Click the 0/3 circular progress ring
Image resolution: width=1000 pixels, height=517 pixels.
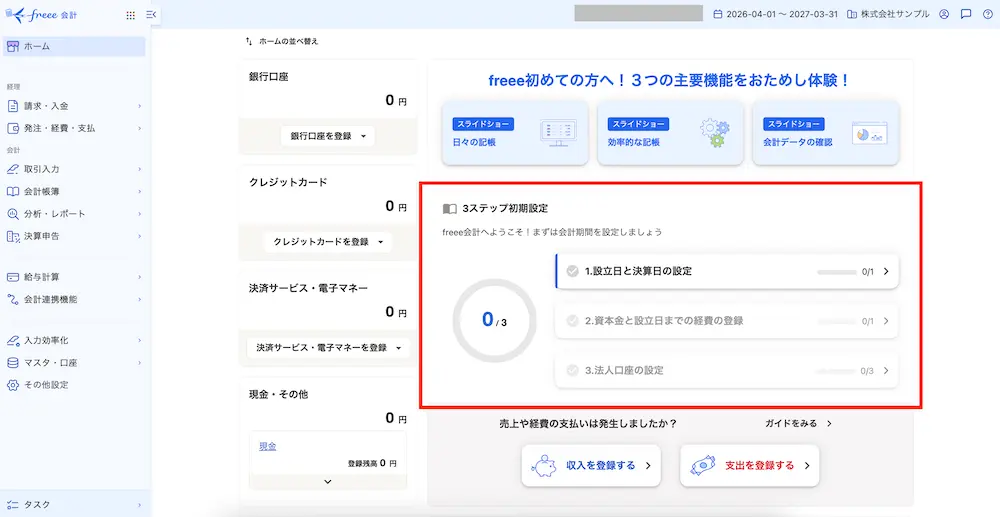coord(494,321)
